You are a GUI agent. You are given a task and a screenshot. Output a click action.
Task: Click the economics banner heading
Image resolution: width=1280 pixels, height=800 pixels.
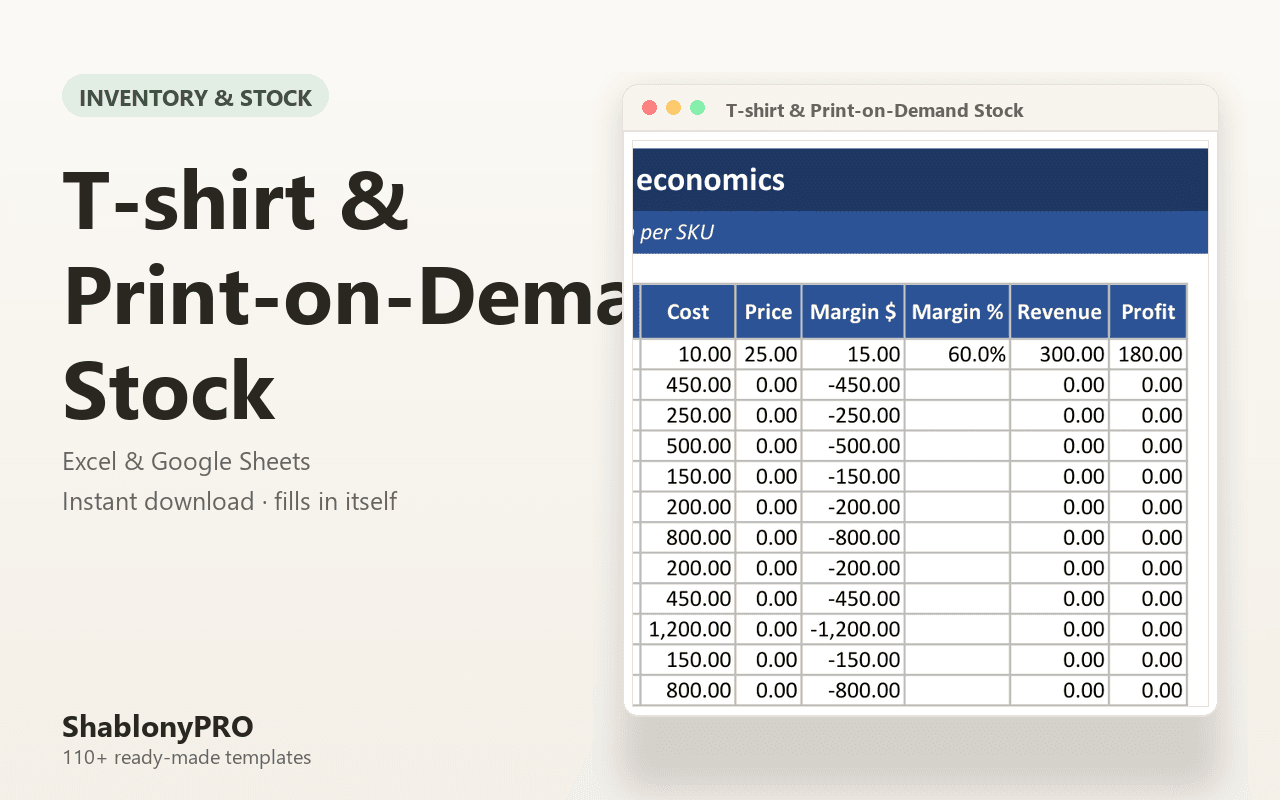coord(710,180)
